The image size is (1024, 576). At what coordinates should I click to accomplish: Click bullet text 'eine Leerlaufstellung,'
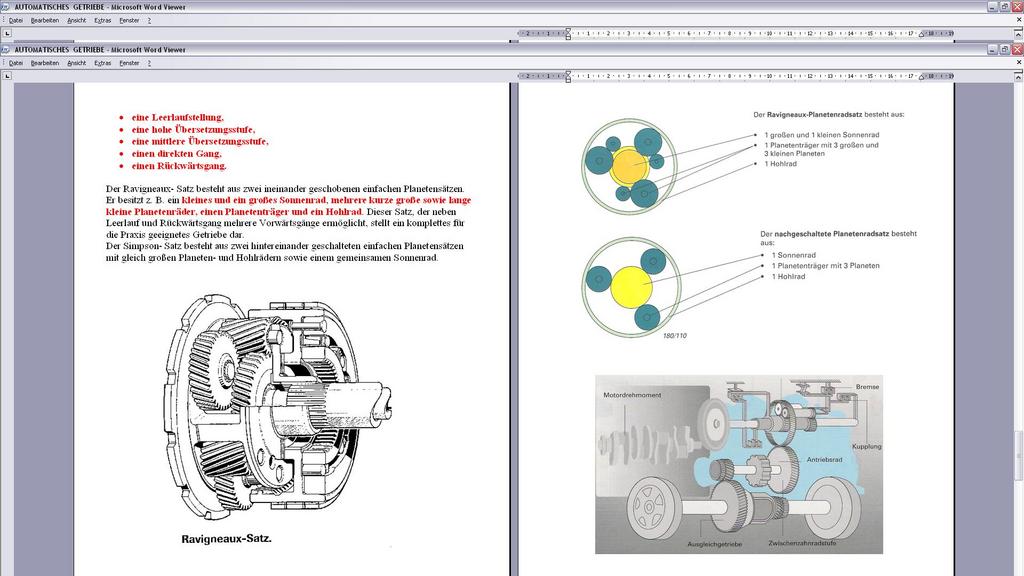pos(178,118)
